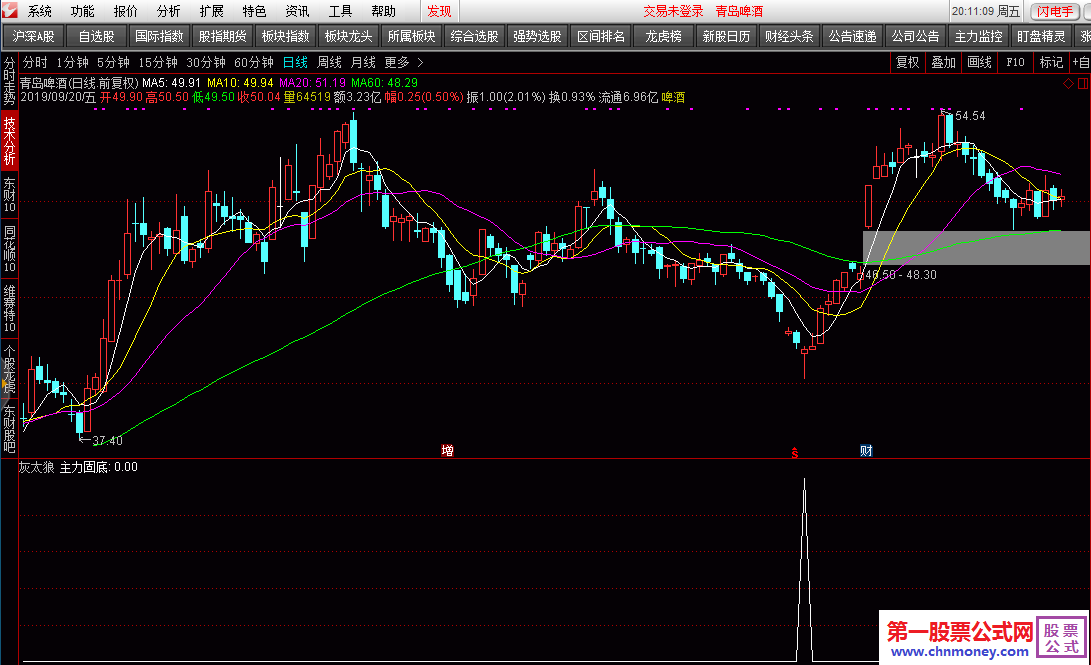Switch to 周线 weekly tab

pos(329,63)
